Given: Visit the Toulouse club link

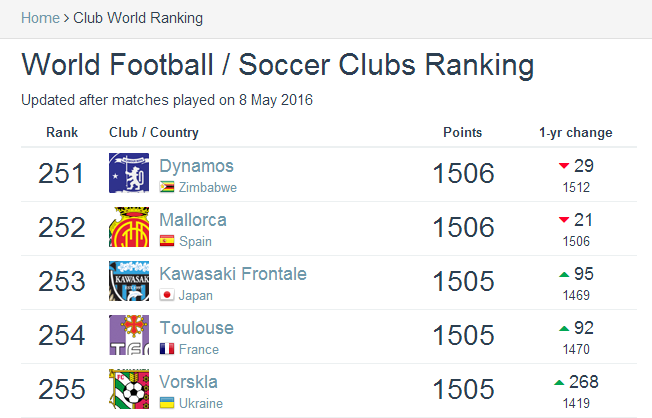Looking at the screenshot, I should [197, 328].
